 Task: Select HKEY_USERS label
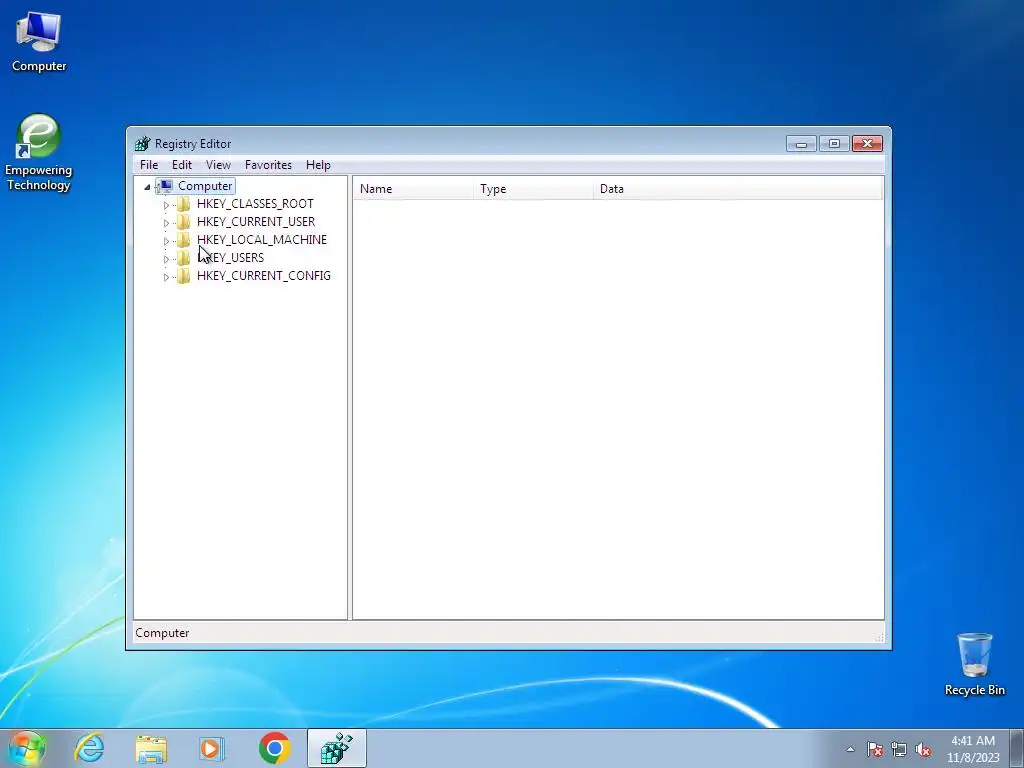[x=230, y=257]
